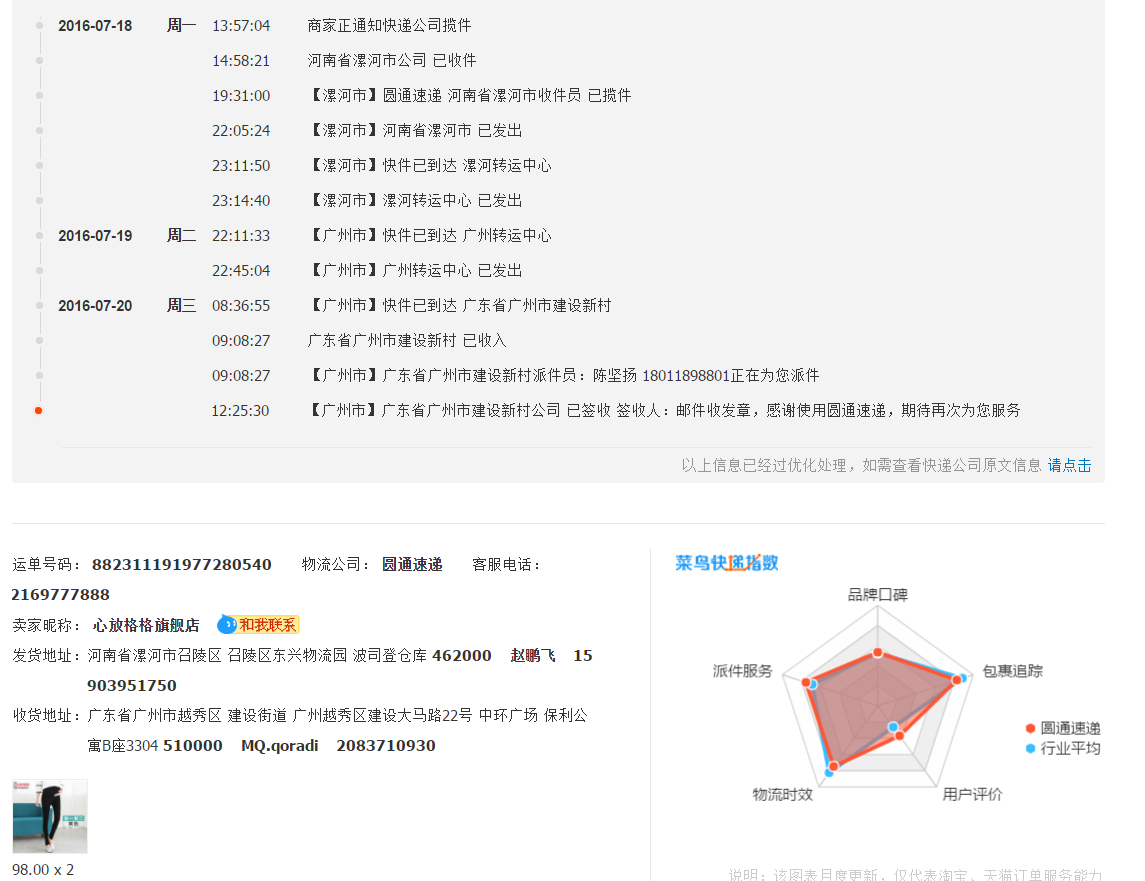
Task: Click the 和我联系 chat button
Action: (267, 625)
